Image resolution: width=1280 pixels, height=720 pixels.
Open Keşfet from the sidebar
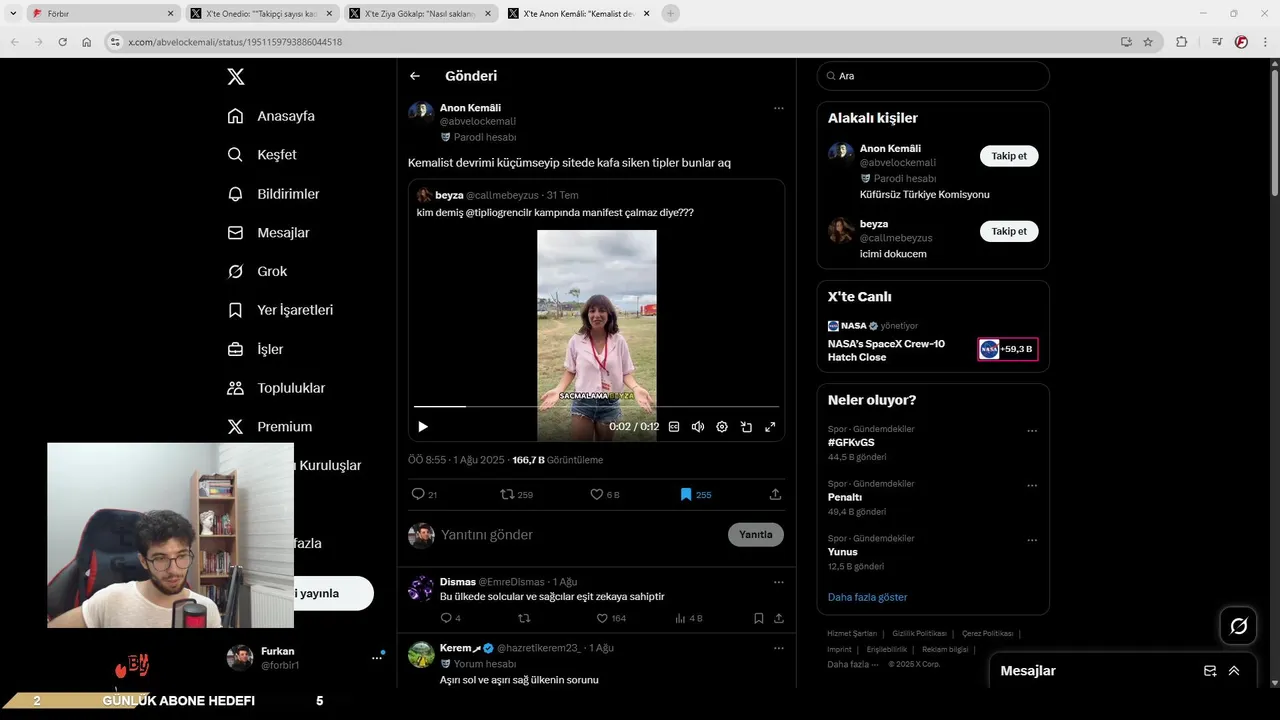point(262,155)
